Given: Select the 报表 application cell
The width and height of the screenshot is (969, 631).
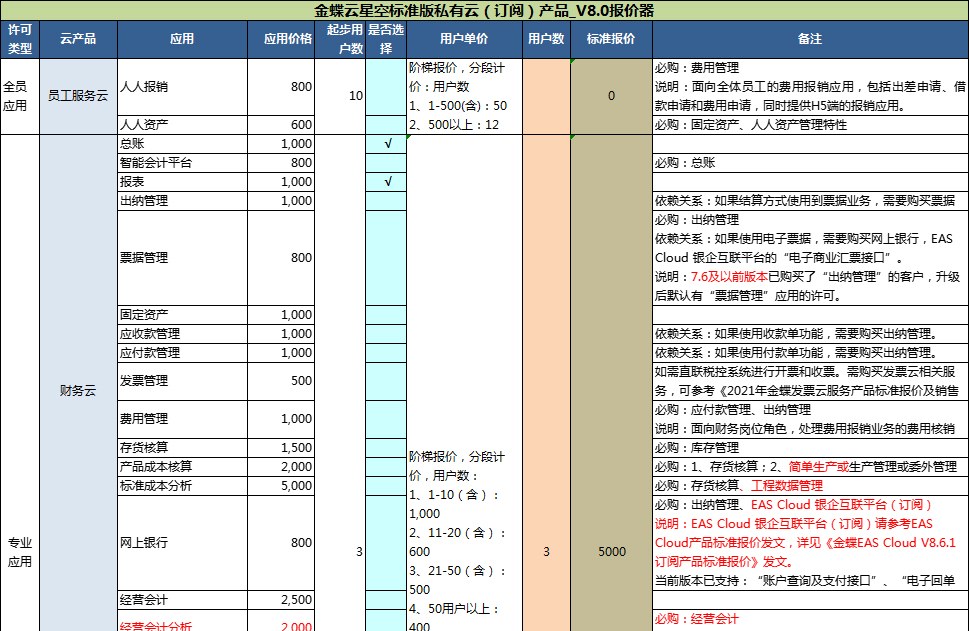Looking at the screenshot, I should click(x=182, y=182).
